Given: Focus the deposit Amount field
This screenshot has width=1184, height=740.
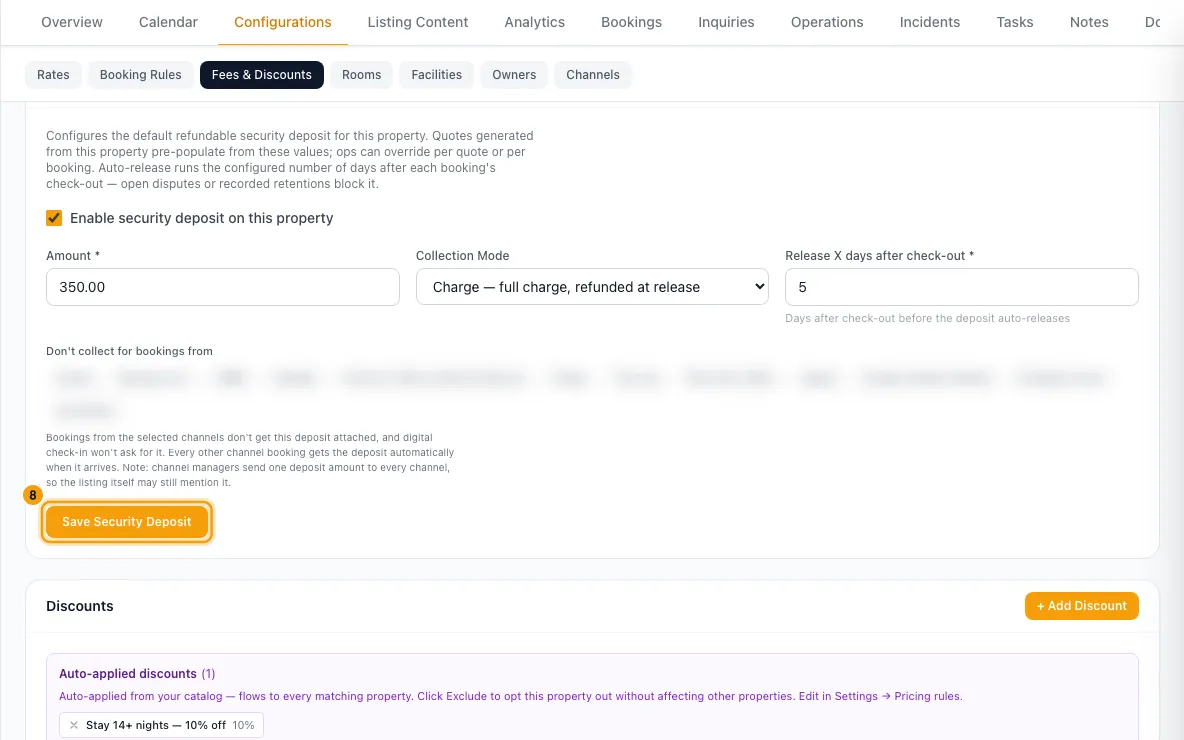Looking at the screenshot, I should (223, 287).
